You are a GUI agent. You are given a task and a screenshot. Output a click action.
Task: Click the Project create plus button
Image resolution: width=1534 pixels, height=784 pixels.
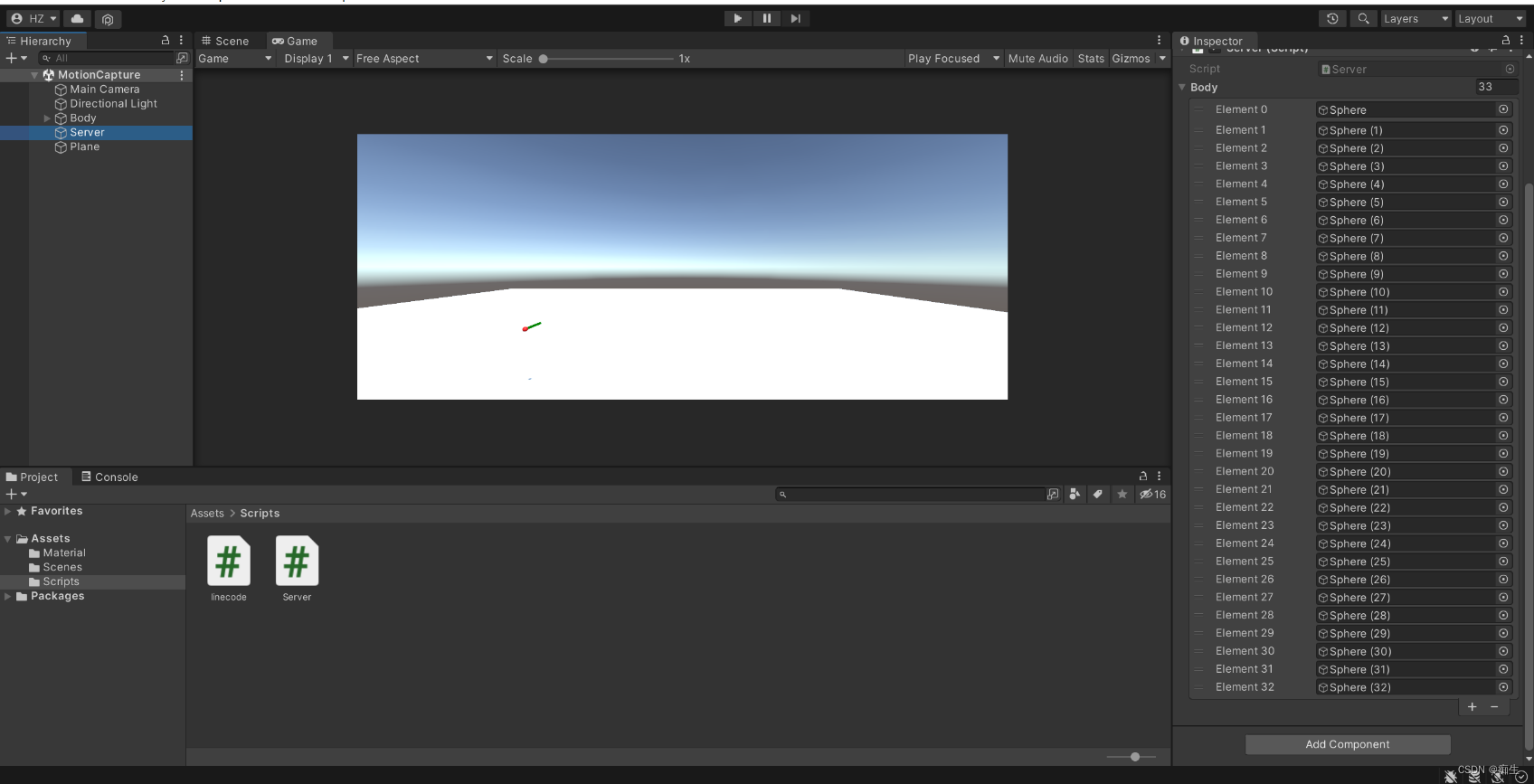coord(15,495)
